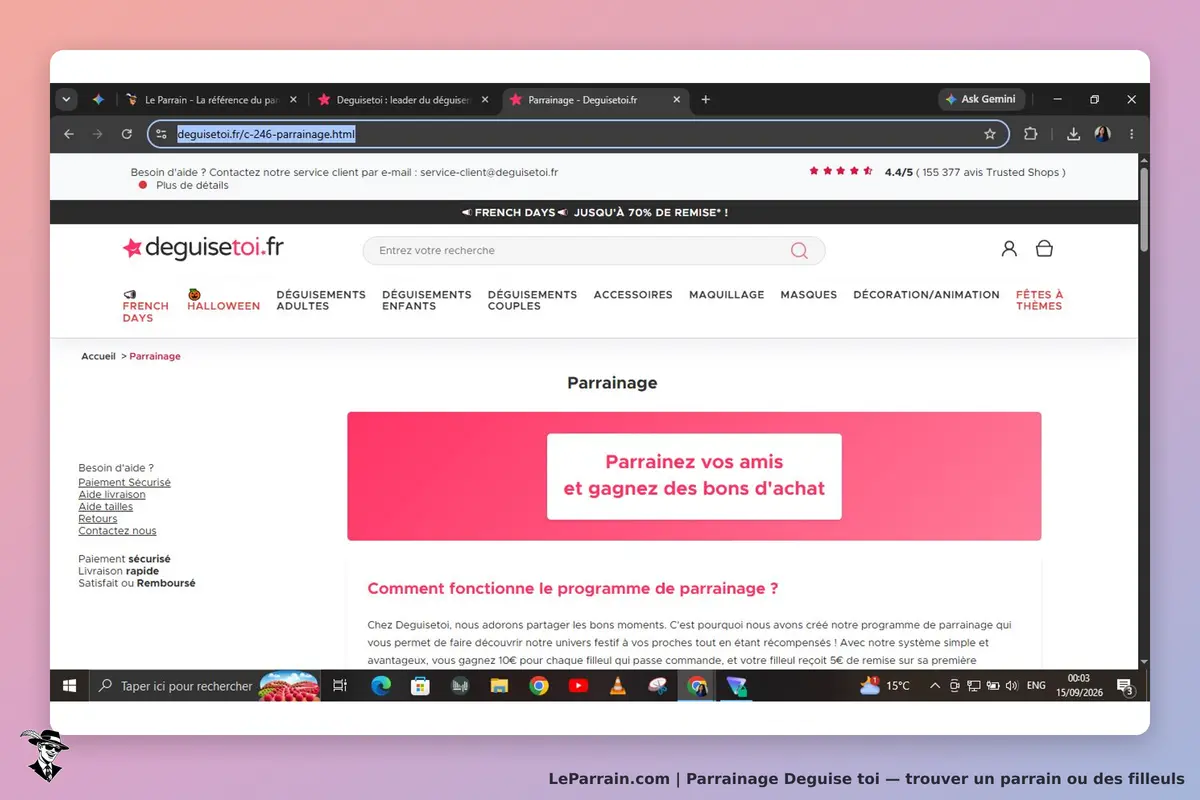Open the Décoration/Animation menu
Viewport: 1200px width, 800px height.
pyautogui.click(x=926, y=295)
